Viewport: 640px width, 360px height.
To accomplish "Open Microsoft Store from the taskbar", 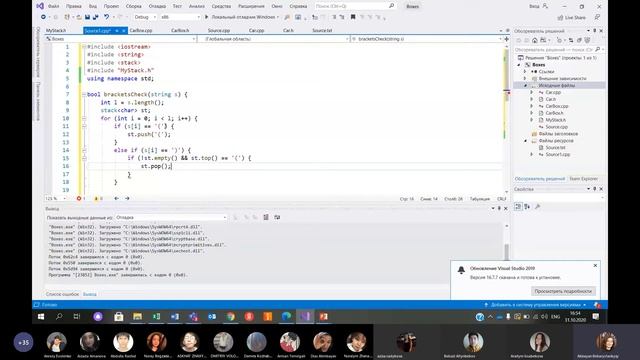I will 119,316.
